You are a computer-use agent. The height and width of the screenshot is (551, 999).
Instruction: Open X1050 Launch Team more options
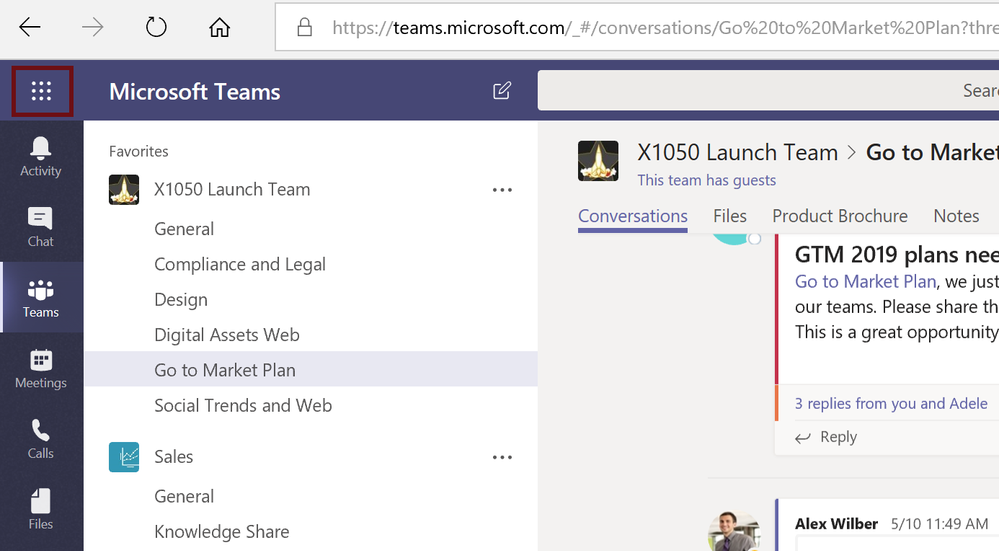coord(502,190)
